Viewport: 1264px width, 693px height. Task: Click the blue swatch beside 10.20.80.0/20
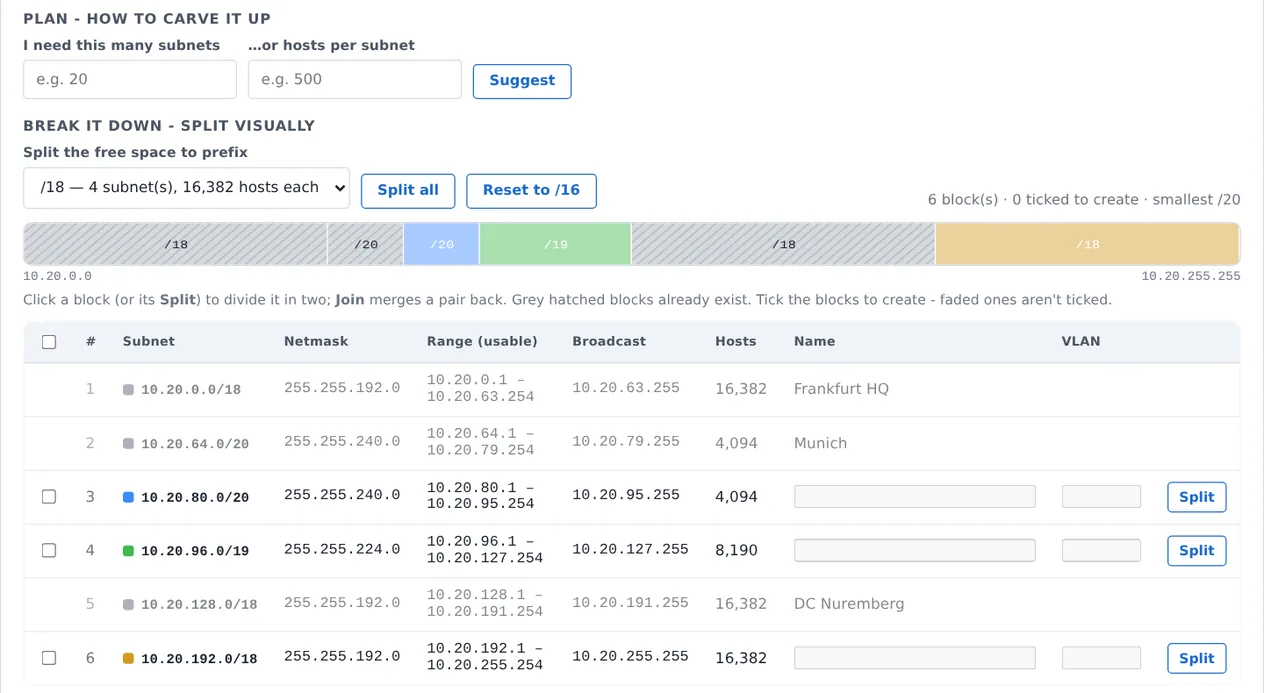click(x=128, y=497)
